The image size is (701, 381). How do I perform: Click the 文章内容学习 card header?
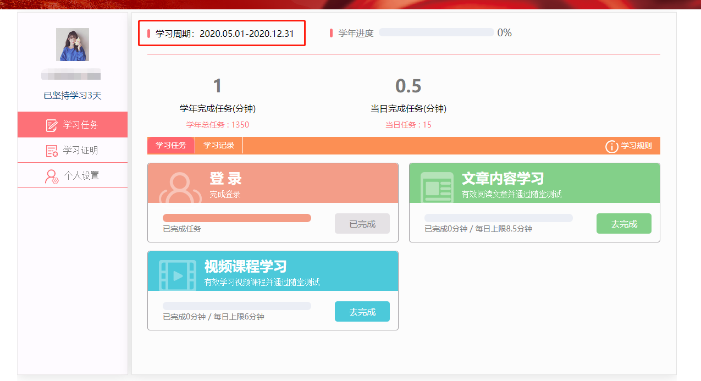pos(535,183)
